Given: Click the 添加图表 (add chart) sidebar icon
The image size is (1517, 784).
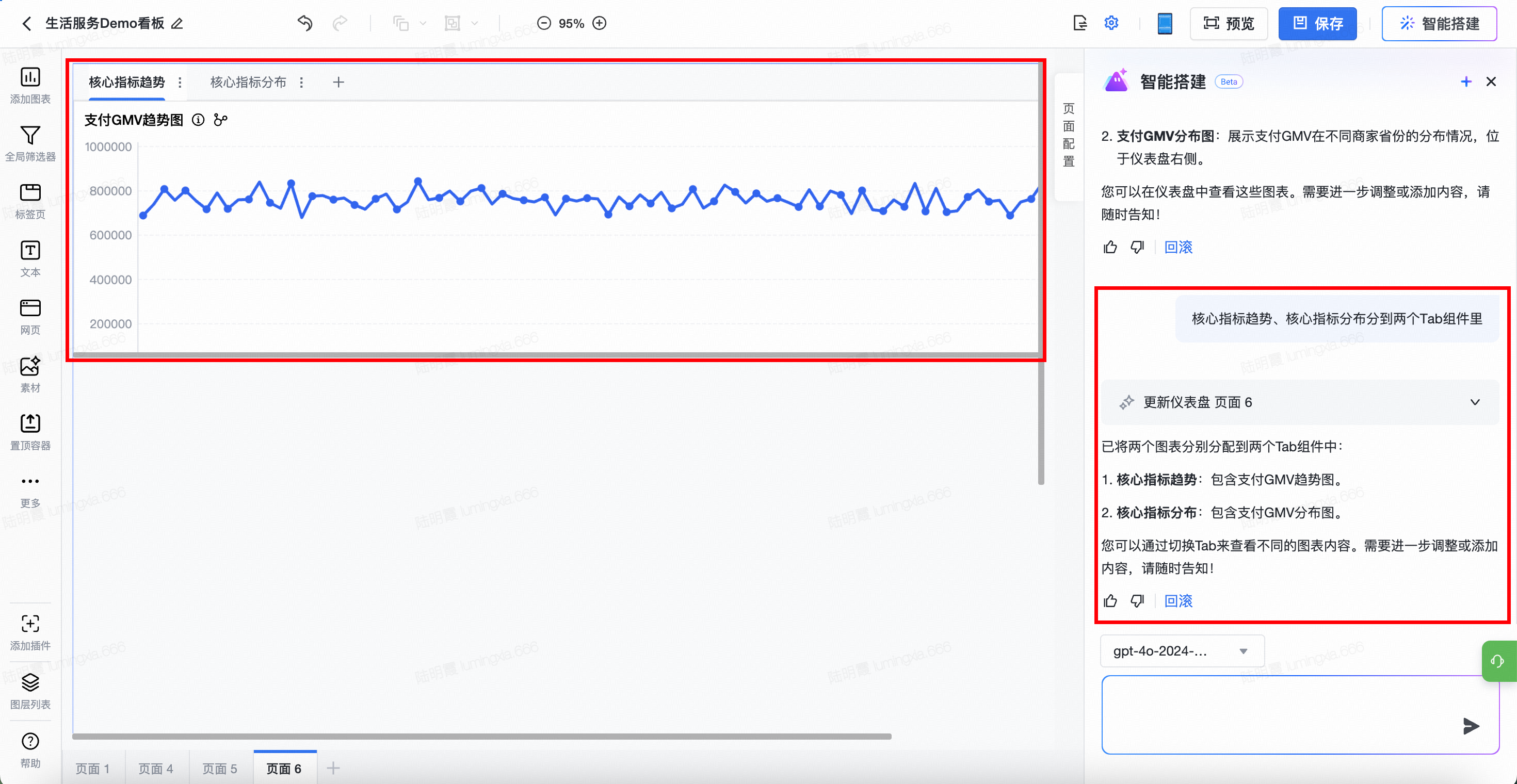Looking at the screenshot, I should coord(30,78).
